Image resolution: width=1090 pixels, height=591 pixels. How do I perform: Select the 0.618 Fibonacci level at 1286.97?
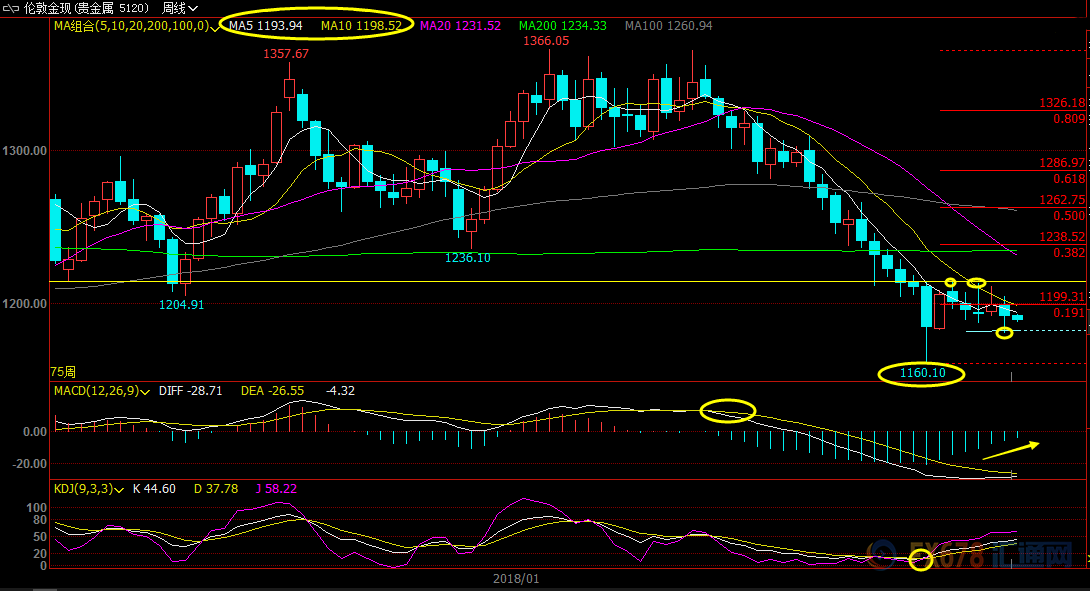pyautogui.click(x=1068, y=179)
